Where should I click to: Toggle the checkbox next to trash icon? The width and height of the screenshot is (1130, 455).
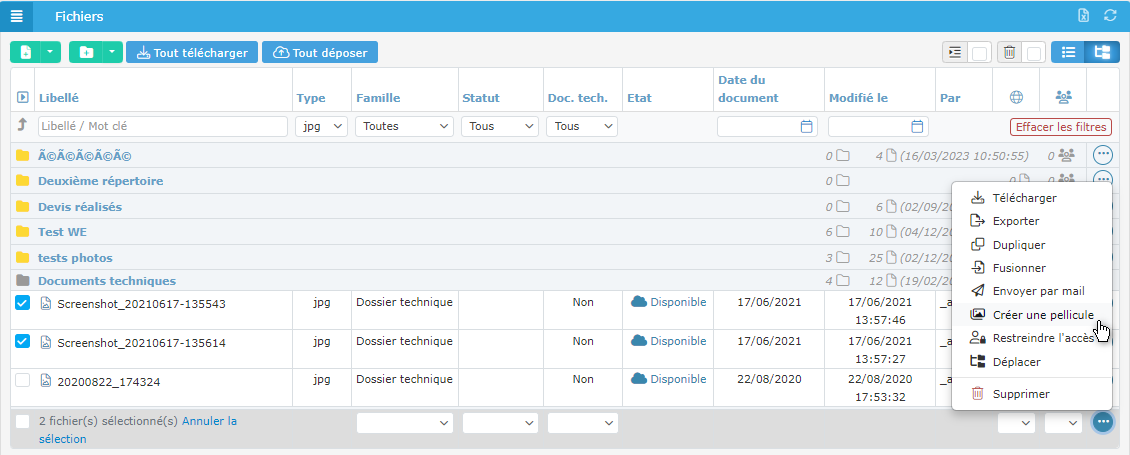click(1035, 53)
